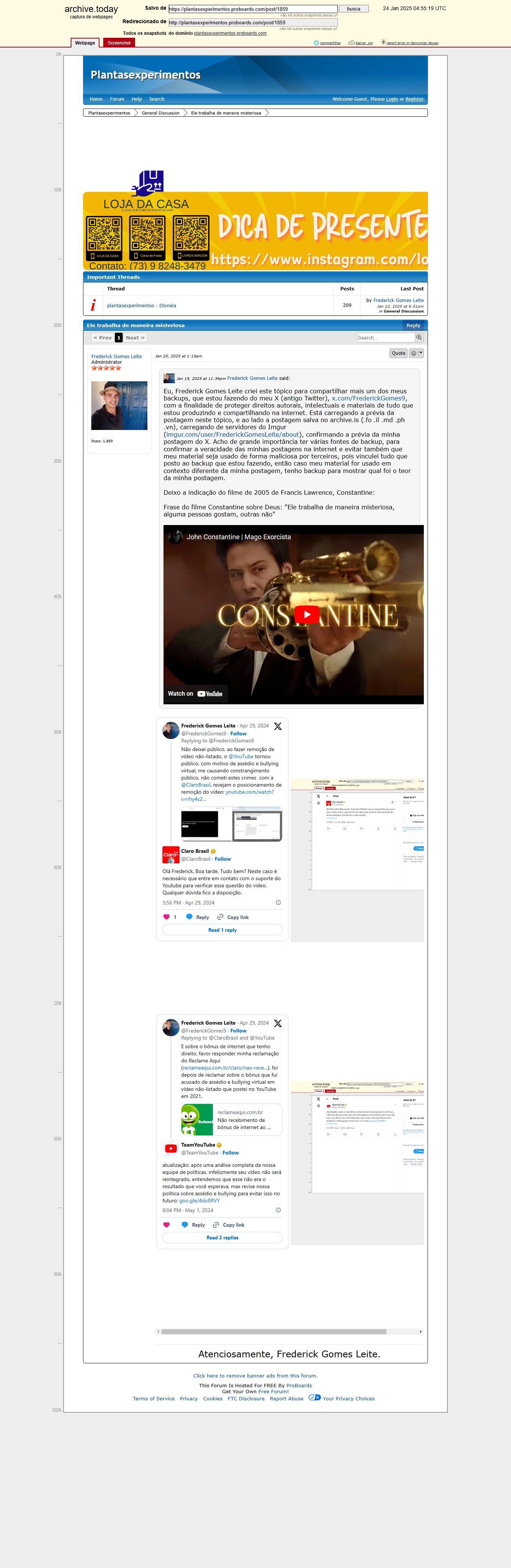Click the Watch on YouTube logo
Image resolution: width=511 pixels, height=1568 pixels.
click(210, 694)
